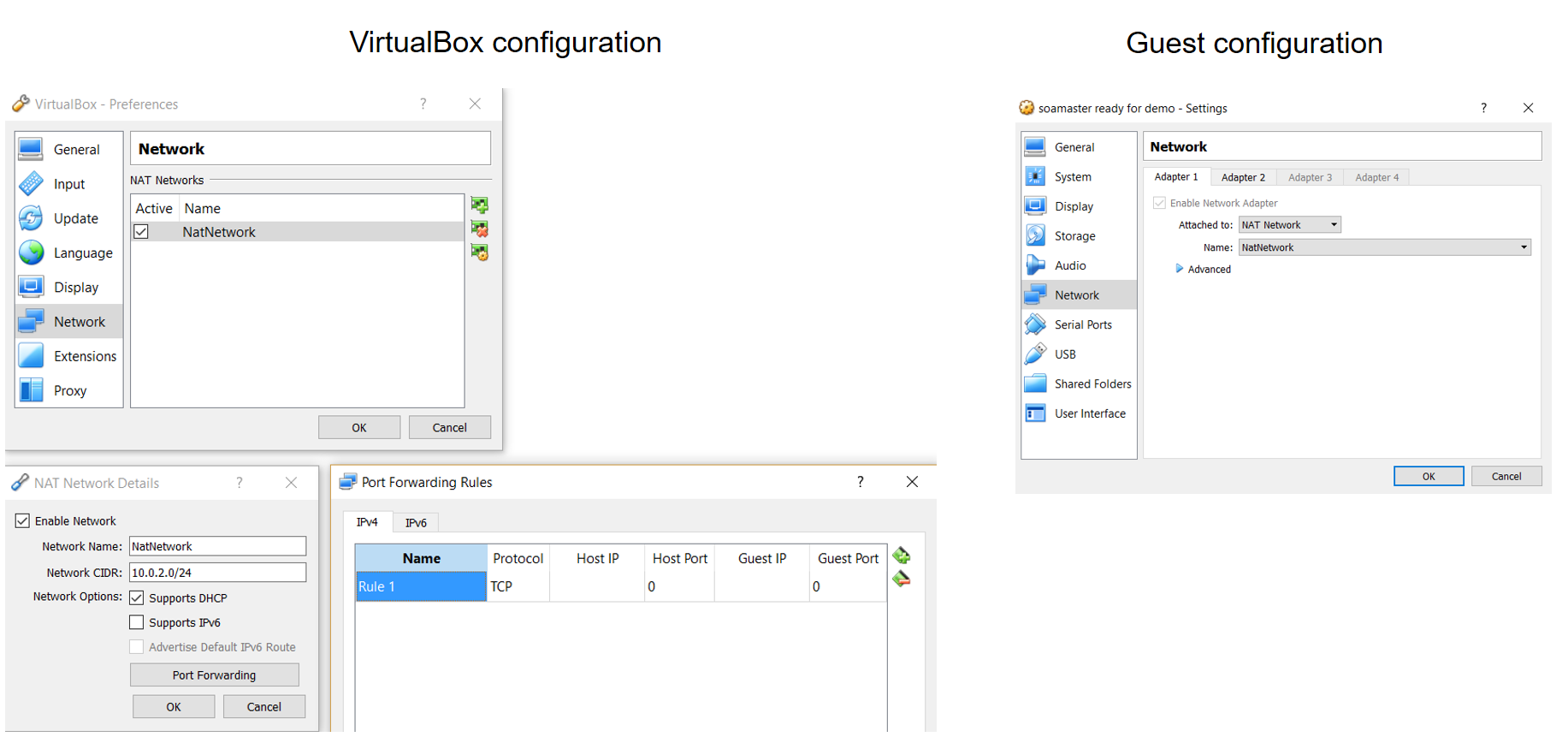This screenshot has height=737, width=1568.
Task: Toggle Enable Network Adapter checkbox
Action: 1159,203
